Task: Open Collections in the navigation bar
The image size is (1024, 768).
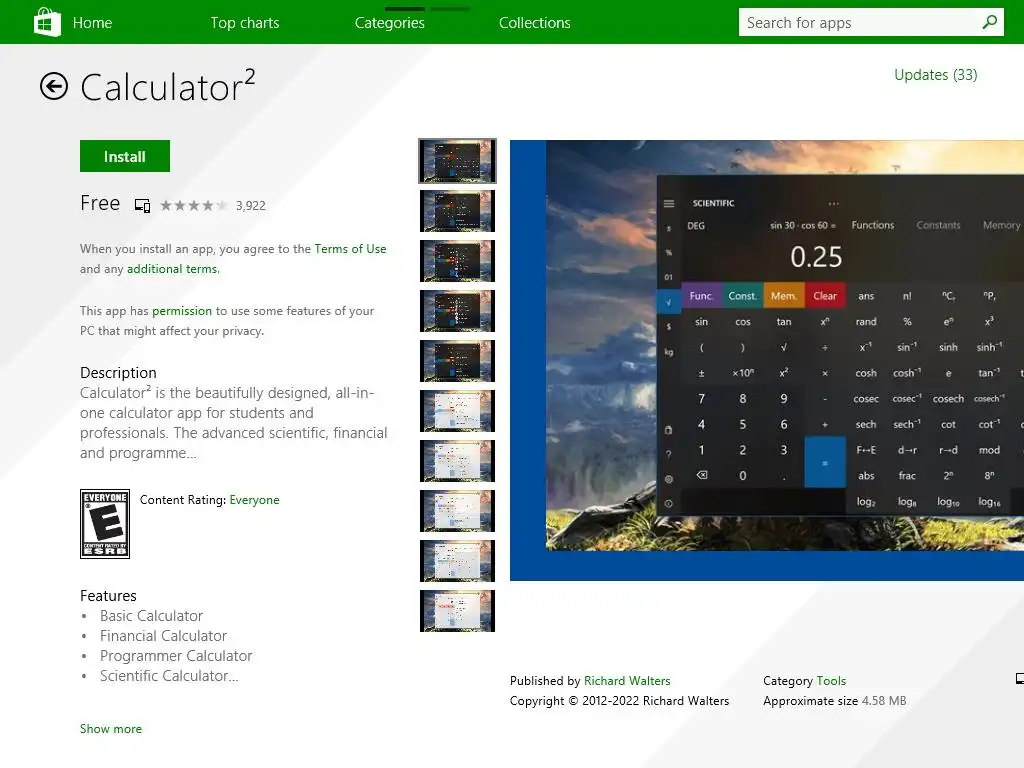Action: pyautogui.click(x=535, y=23)
